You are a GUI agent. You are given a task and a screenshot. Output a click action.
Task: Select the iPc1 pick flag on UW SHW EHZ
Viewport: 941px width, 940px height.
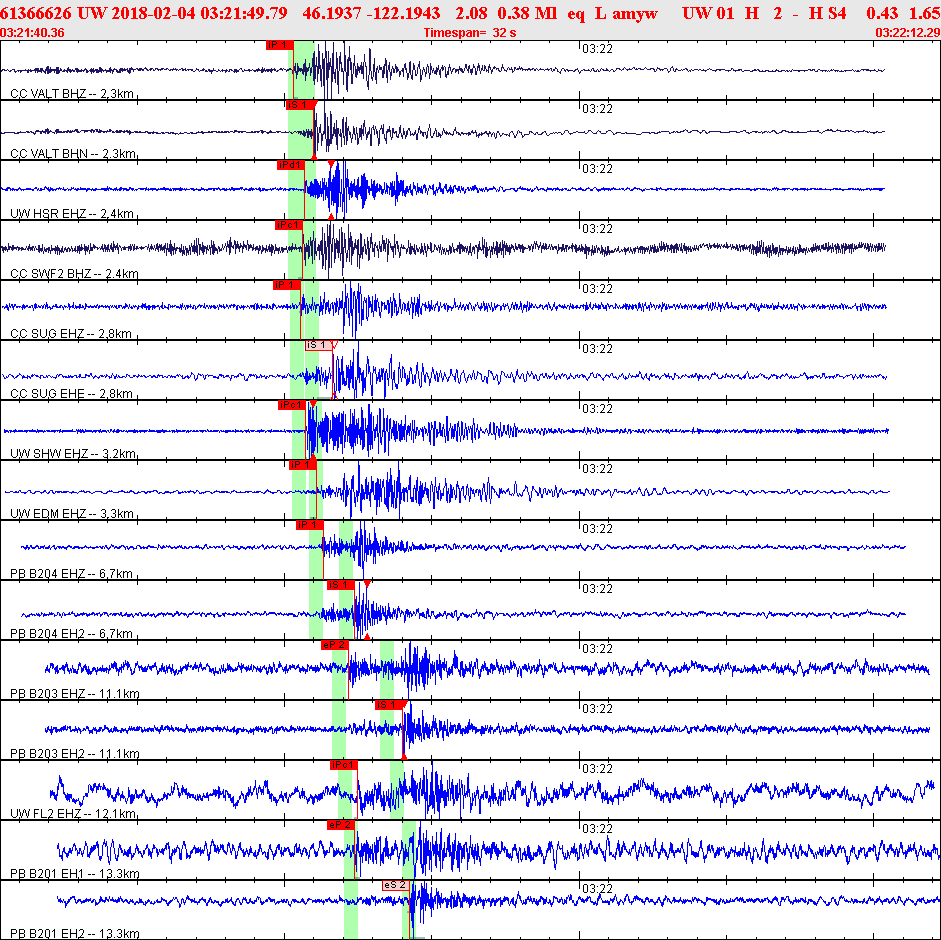291,405
